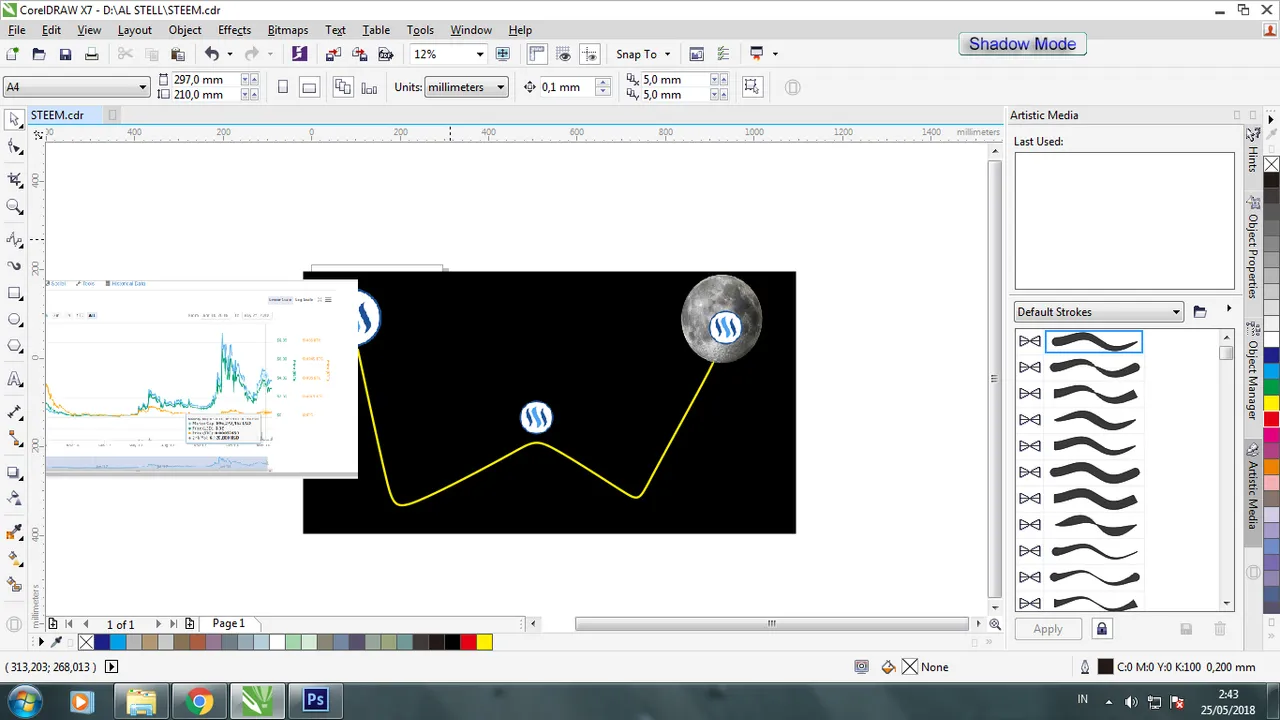
Task: Toggle the lock icon beside Apply
Action: (1101, 629)
